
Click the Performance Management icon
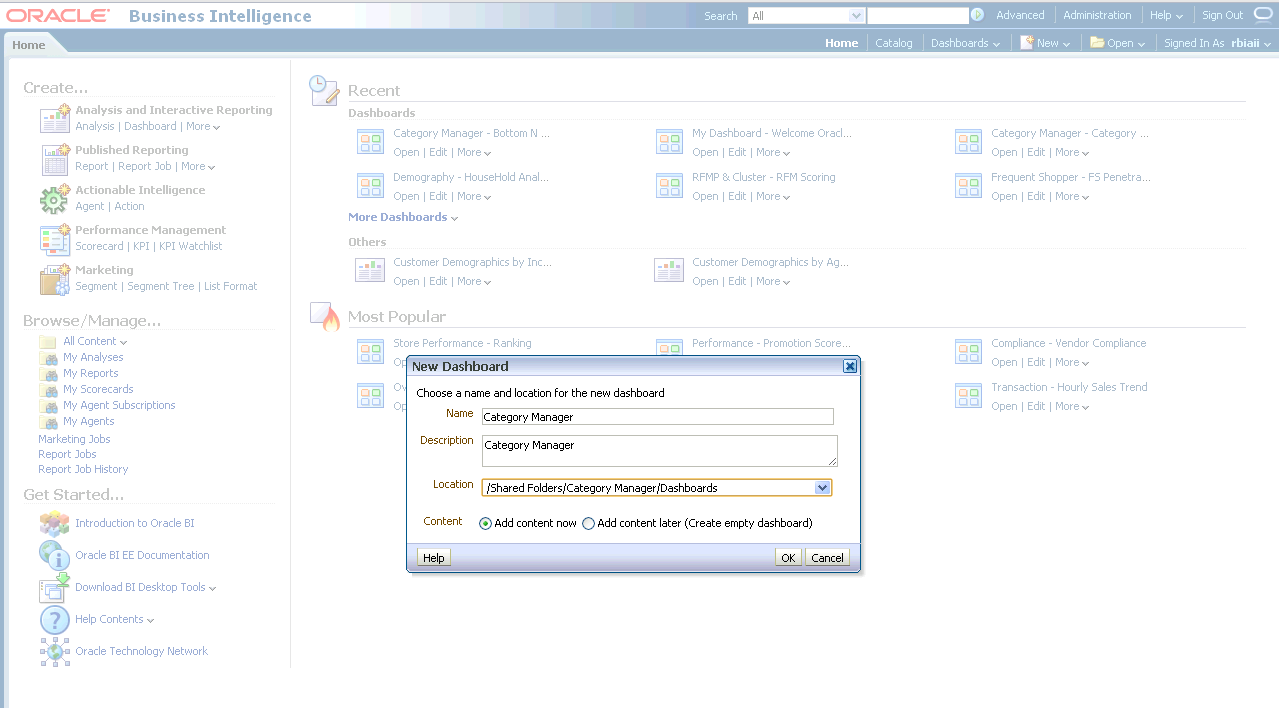click(x=54, y=239)
